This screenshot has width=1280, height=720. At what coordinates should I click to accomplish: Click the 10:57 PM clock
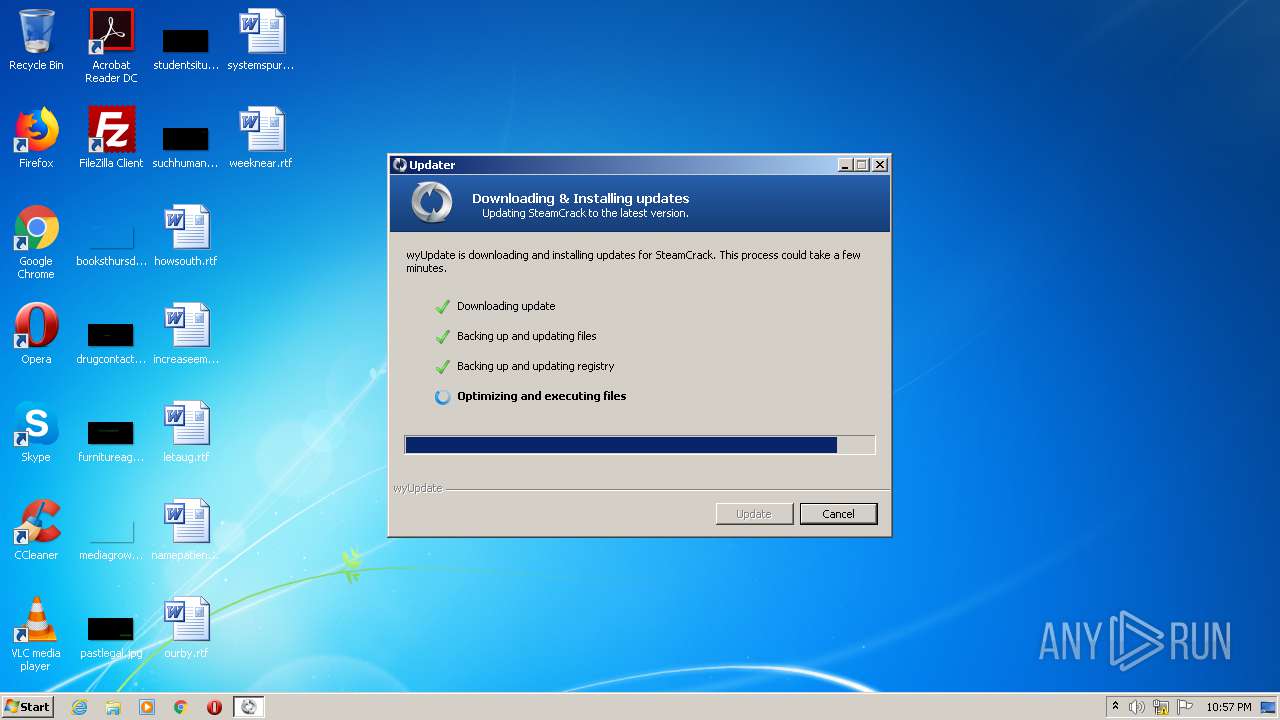click(1228, 707)
